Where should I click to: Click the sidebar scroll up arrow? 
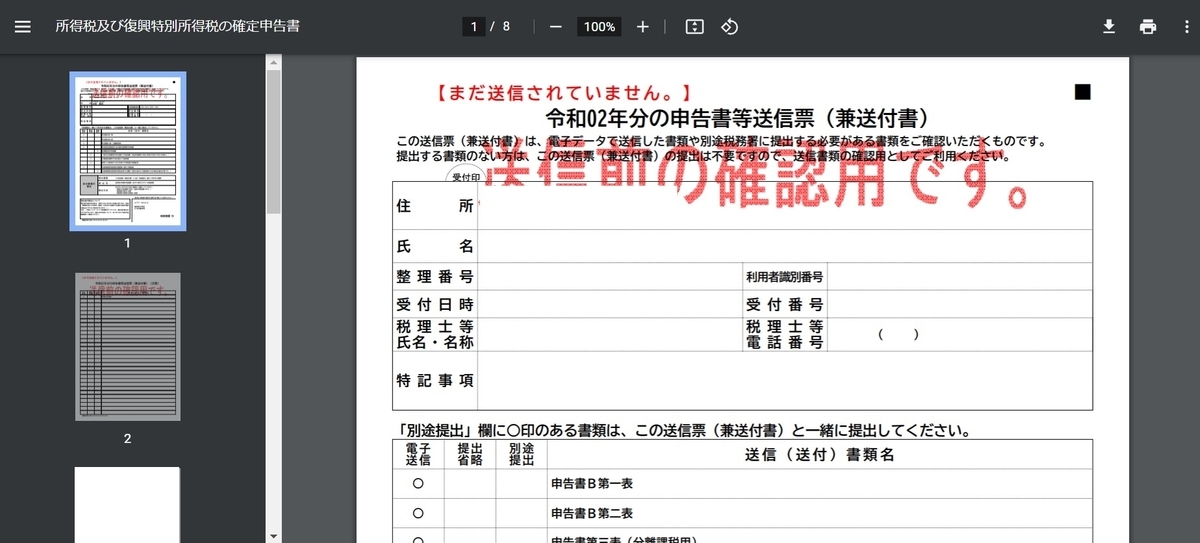(274, 62)
